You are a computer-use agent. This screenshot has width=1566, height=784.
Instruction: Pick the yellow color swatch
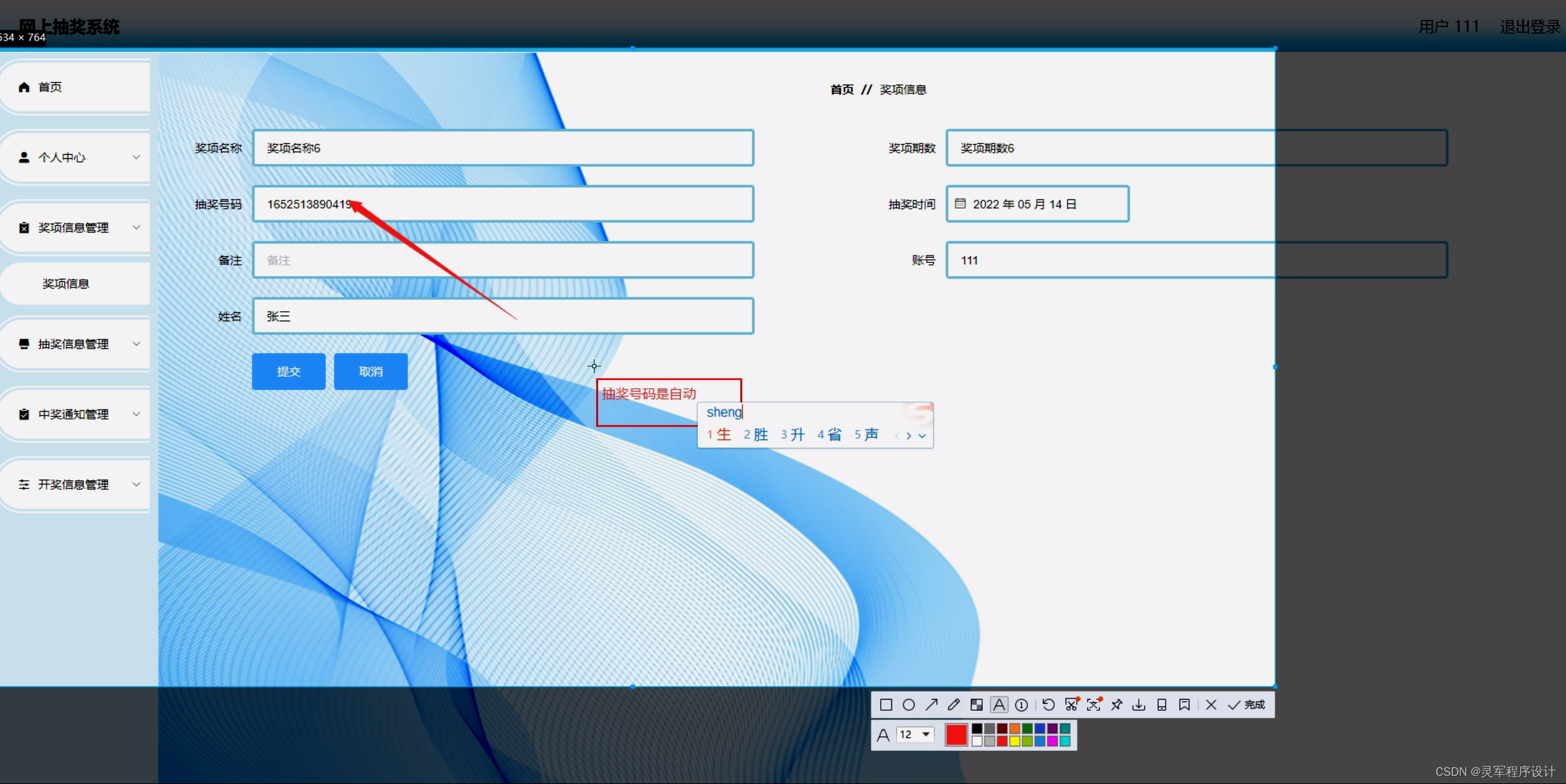pos(1015,741)
